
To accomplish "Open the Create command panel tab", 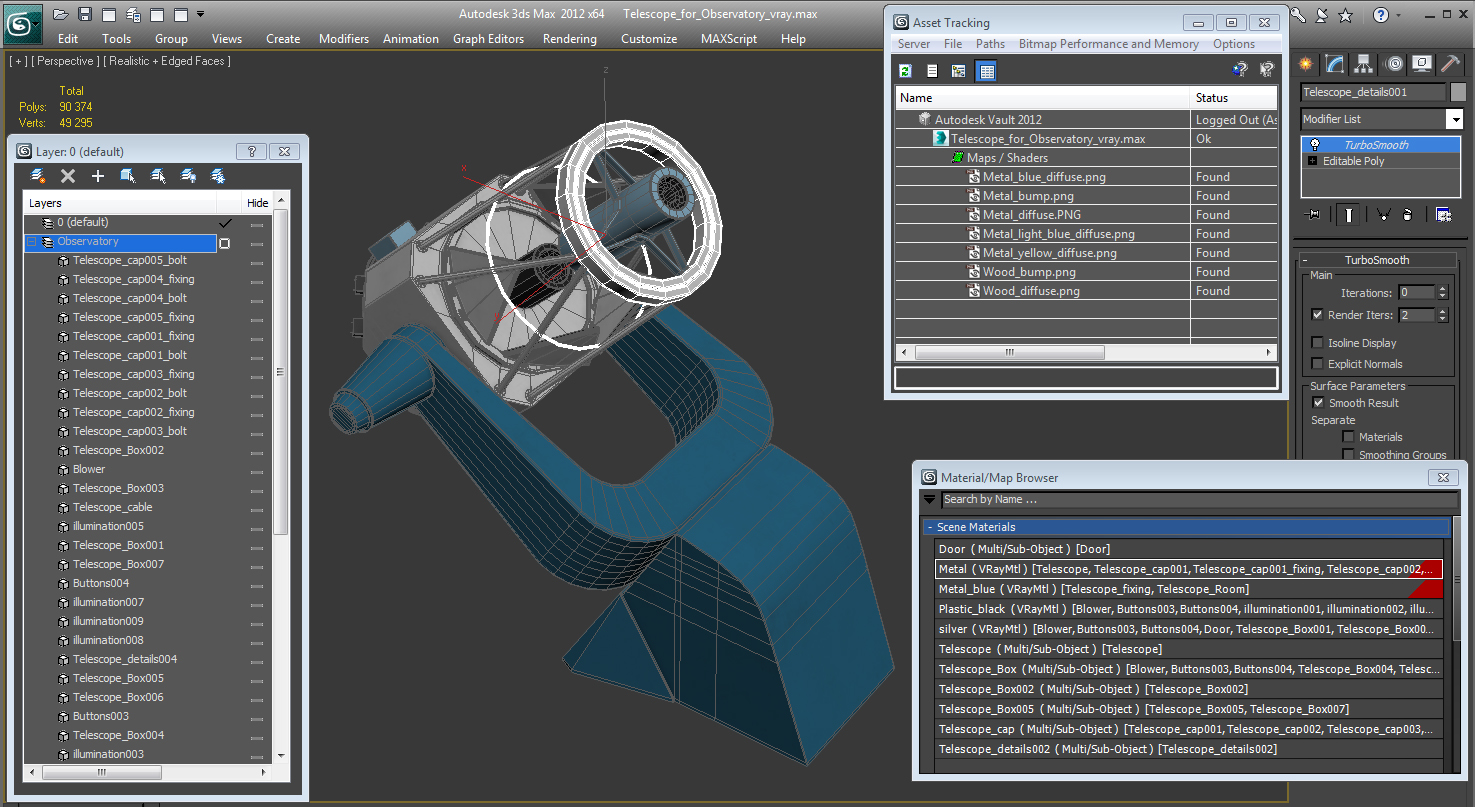I will pos(1306,64).
